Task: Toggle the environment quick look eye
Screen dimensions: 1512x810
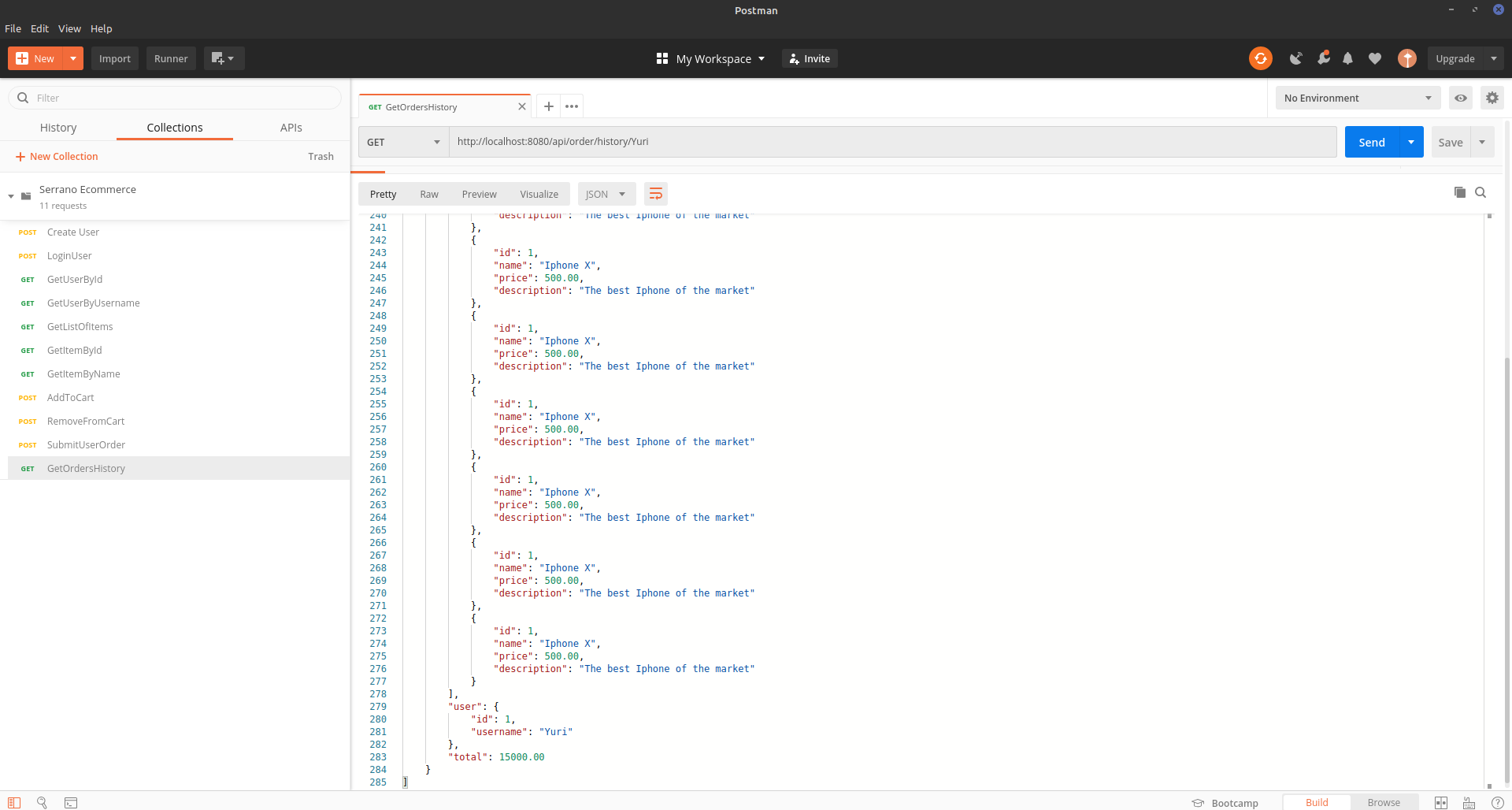Action: (1460, 98)
